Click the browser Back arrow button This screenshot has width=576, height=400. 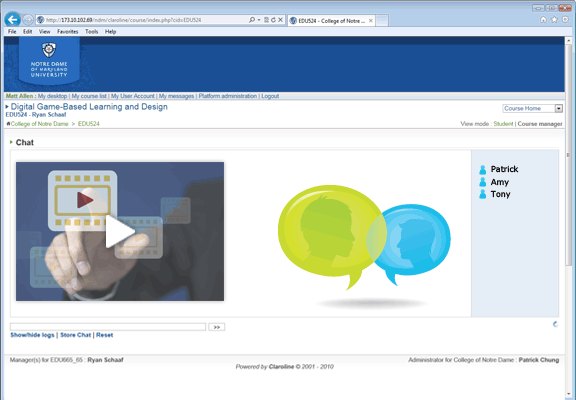click(x=12, y=19)
